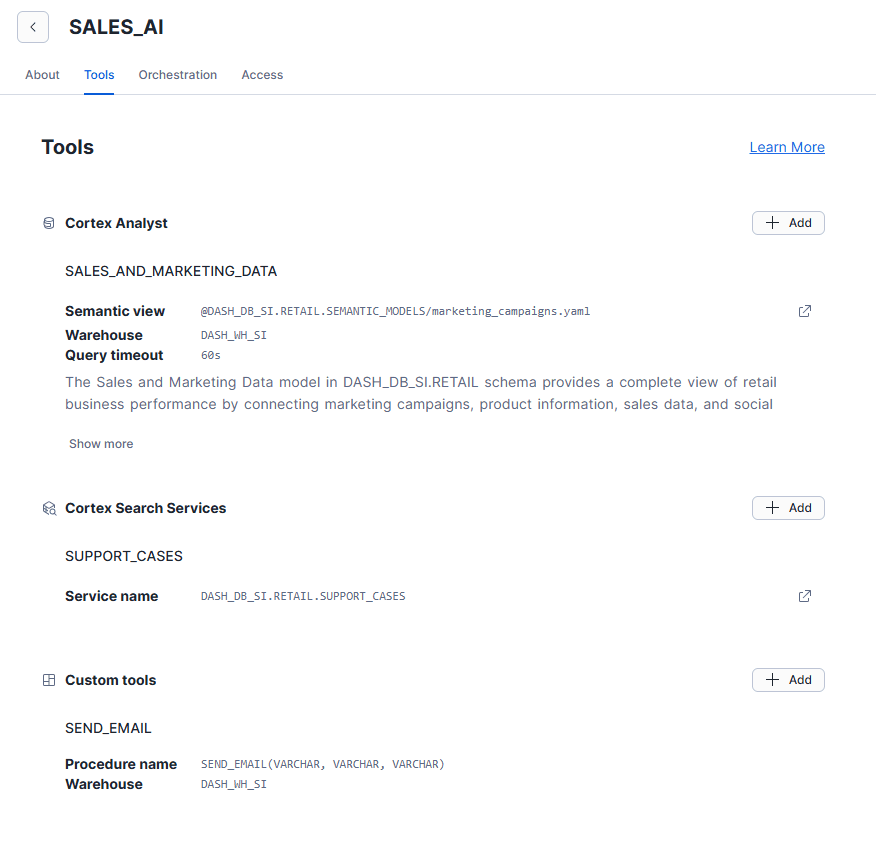Select the SUPPORT_CASES search service entry
The image size is (876, 844).
pyautogui.click(x=124, y=556)
